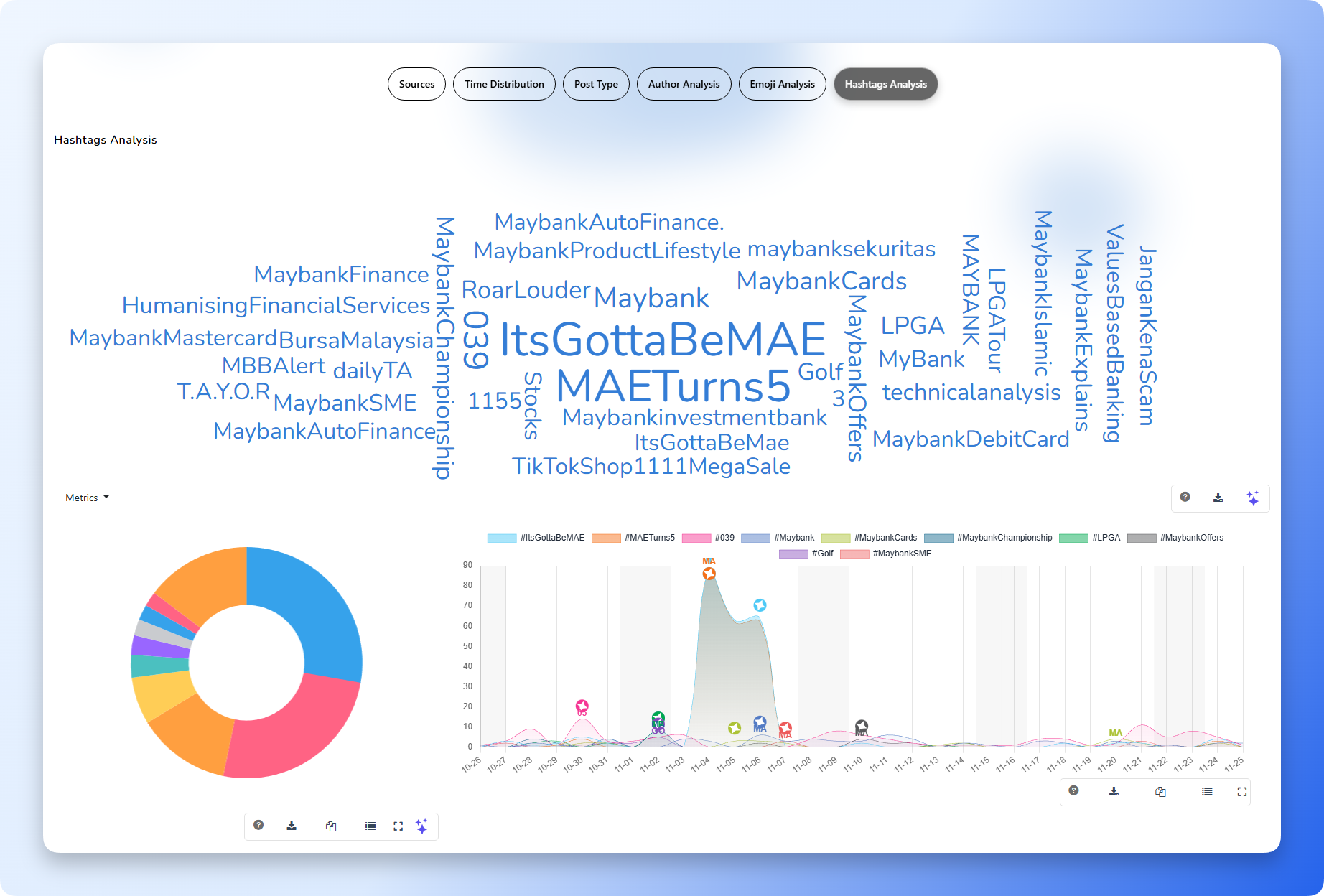Toggle #MaybankCards series in chart legend
The image size is (1324, 896).
tap(869, 538)
